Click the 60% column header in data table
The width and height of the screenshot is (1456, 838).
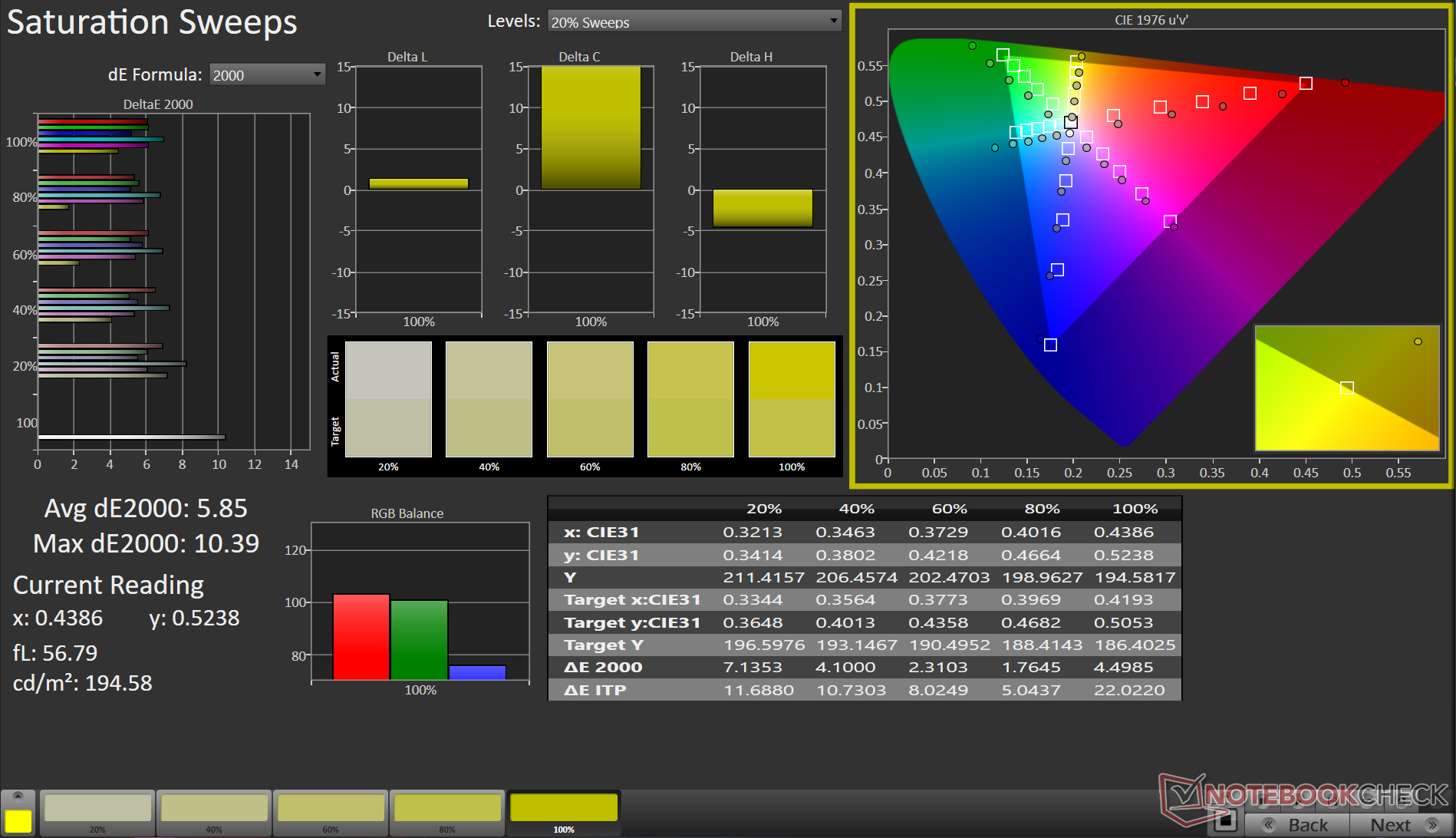pyautogui.click(x=949, y=509)
